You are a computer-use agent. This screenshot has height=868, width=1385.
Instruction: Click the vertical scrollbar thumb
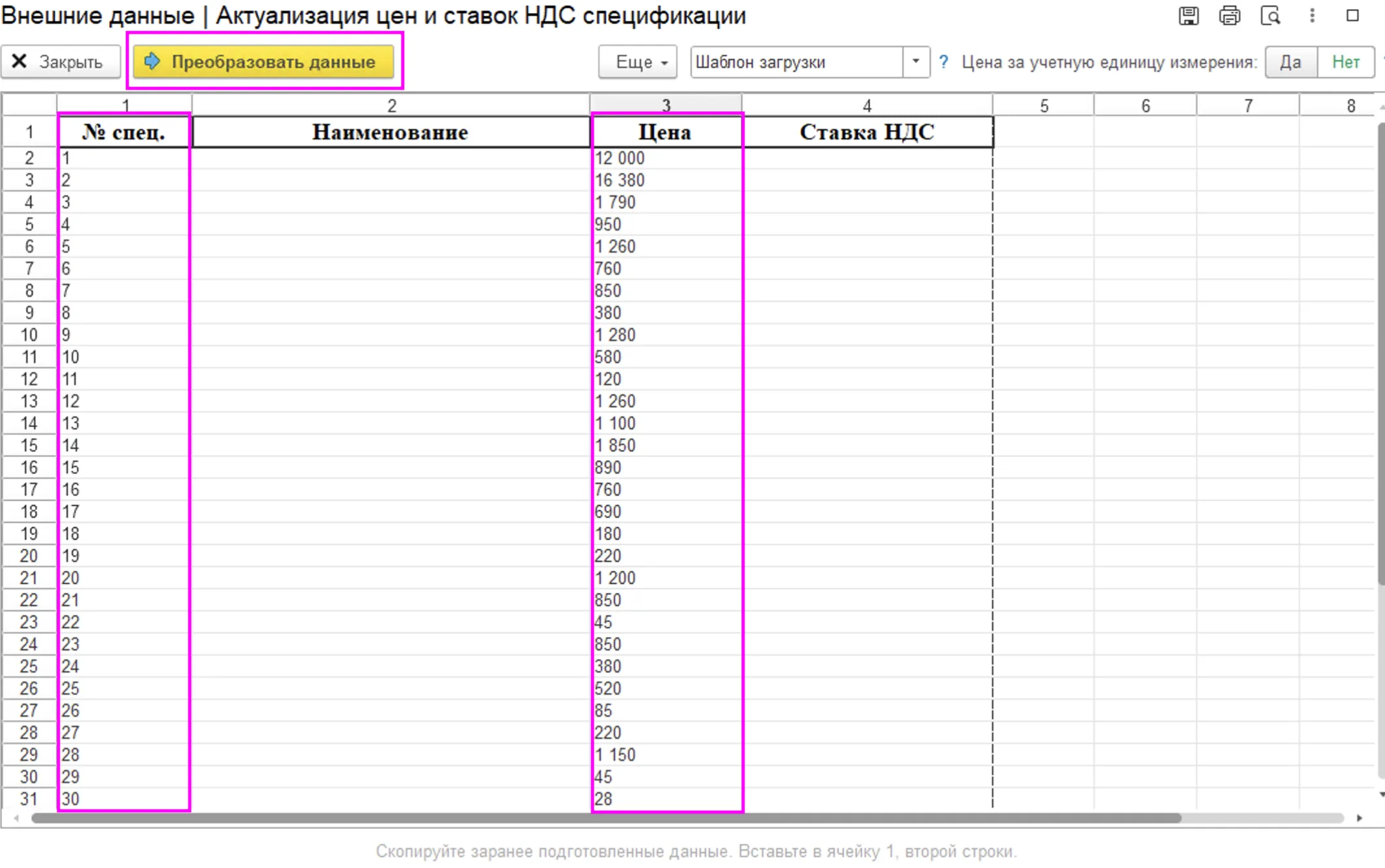(x=1380, y=354)
